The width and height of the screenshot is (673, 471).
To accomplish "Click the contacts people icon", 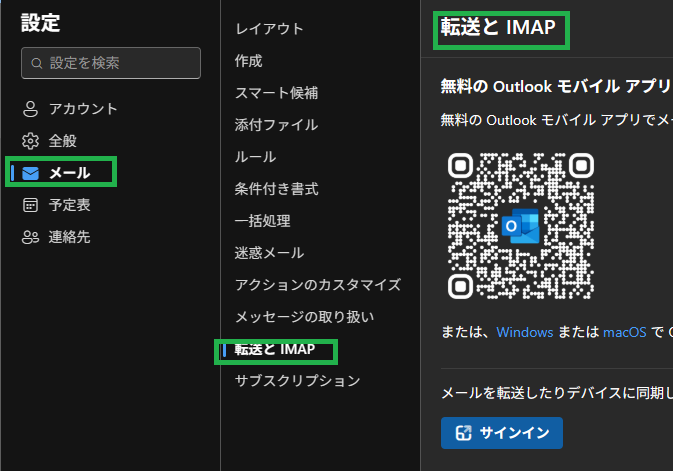I will click(x=30, y=237).
